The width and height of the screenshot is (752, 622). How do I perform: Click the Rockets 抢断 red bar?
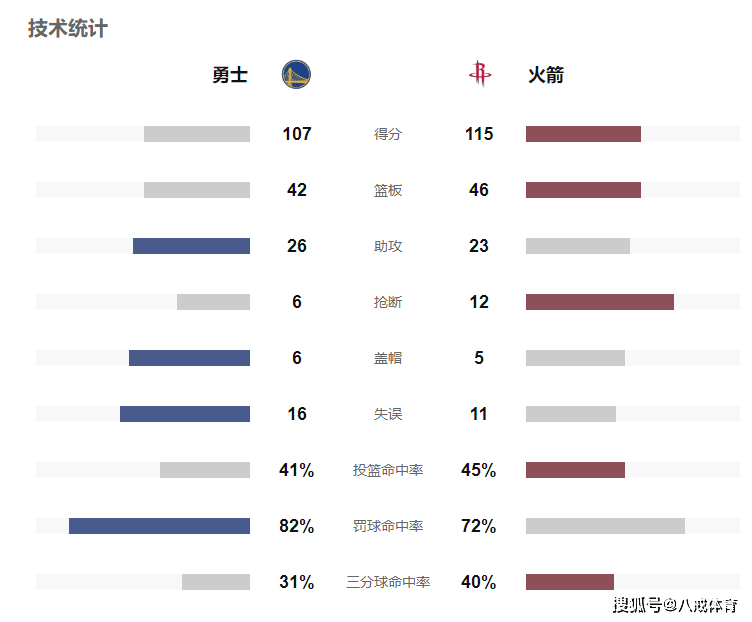click(x=600, y=302)
